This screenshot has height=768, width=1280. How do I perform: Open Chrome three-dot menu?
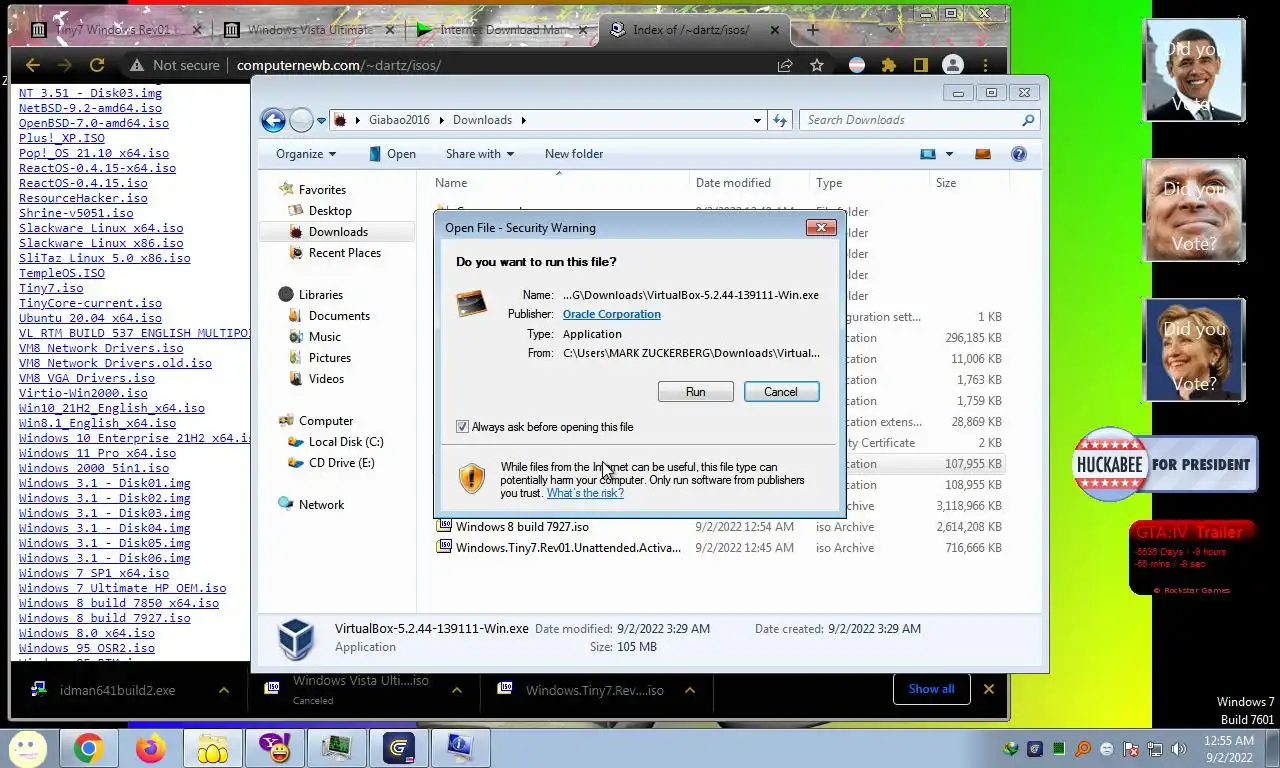tap(986, 65)
